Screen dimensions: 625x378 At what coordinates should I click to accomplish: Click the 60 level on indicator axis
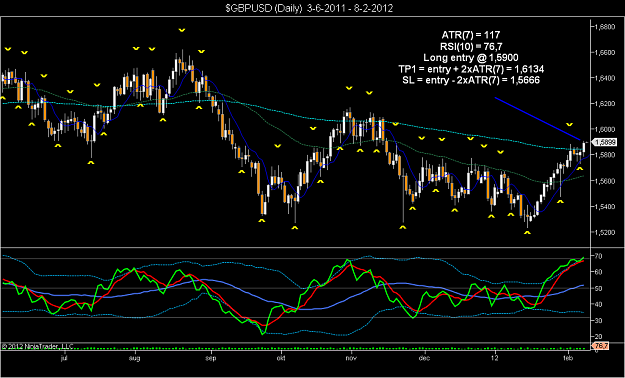point(598,272)
